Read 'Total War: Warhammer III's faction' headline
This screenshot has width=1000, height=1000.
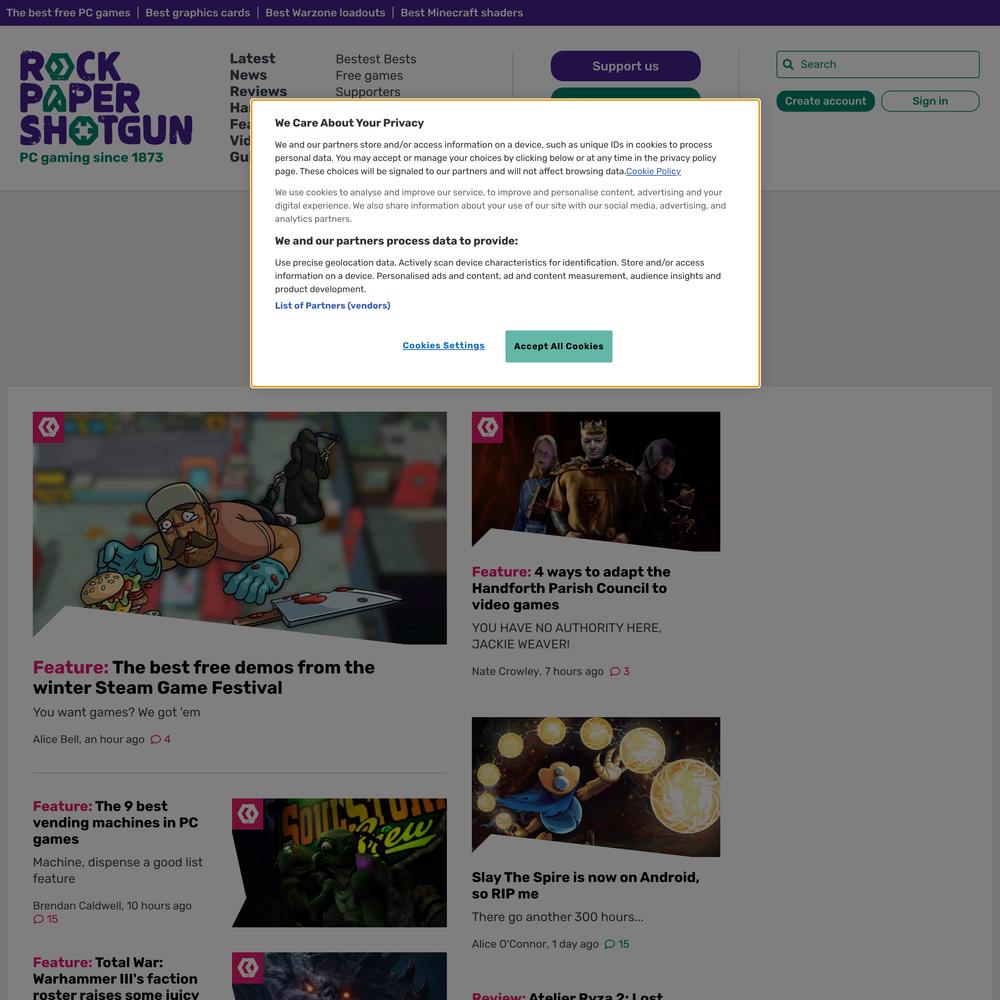coord(115,979)
